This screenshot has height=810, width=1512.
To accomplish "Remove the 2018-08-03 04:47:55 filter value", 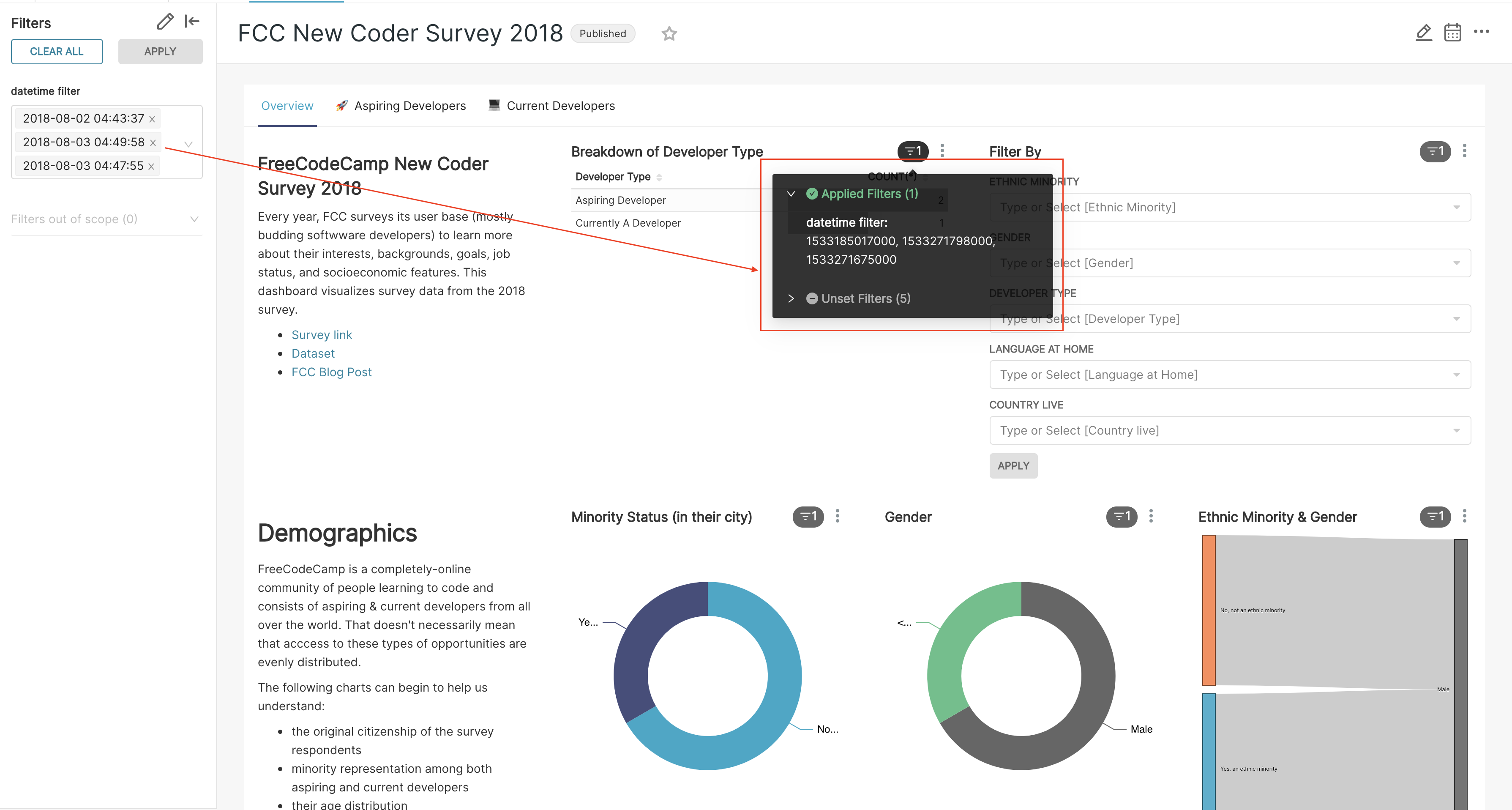I will coord(151,167).
